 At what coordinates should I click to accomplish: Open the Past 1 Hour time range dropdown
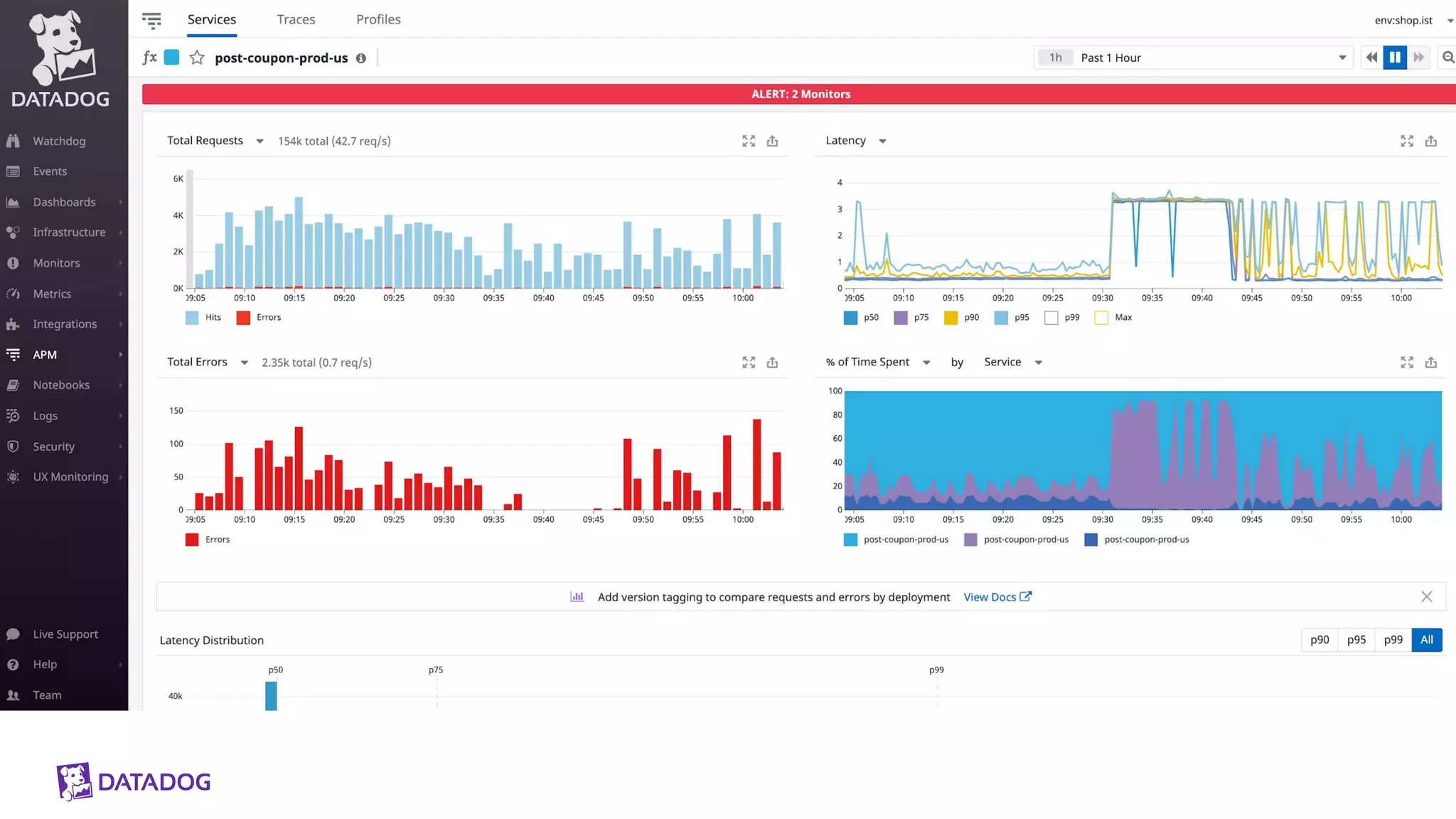(x=1193, y=58)
